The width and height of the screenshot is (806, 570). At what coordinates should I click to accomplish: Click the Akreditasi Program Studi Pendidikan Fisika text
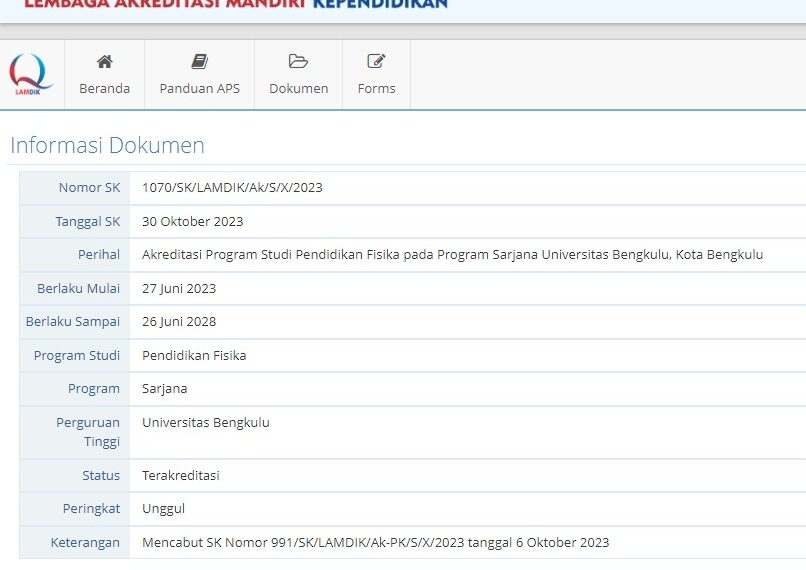(x=452, y=254)
